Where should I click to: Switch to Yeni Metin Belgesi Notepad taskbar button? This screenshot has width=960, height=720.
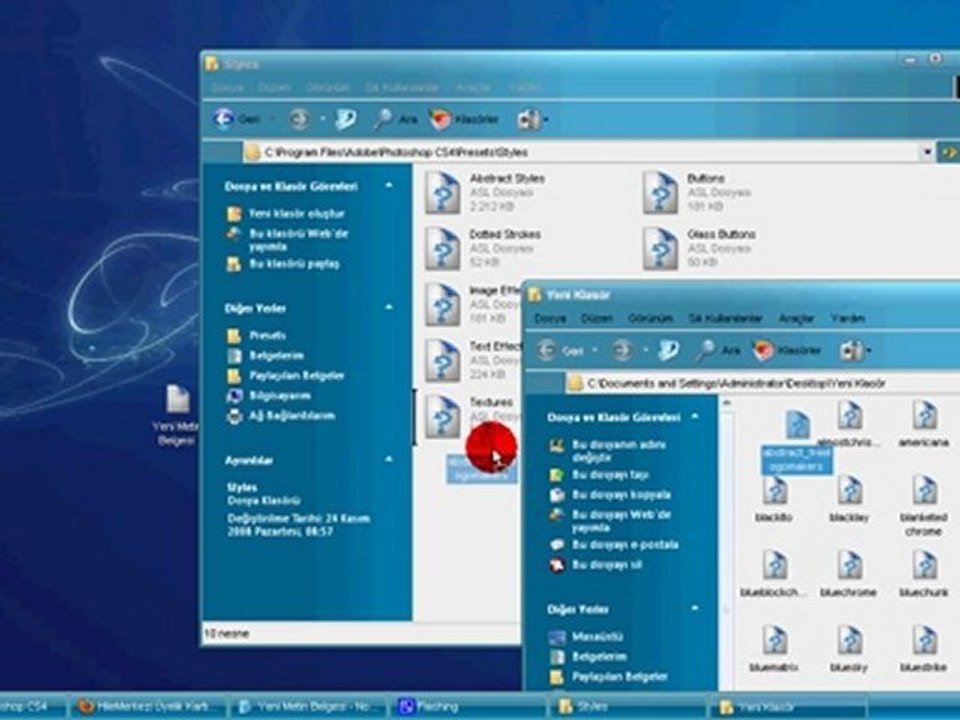click(x=308, y=707)
